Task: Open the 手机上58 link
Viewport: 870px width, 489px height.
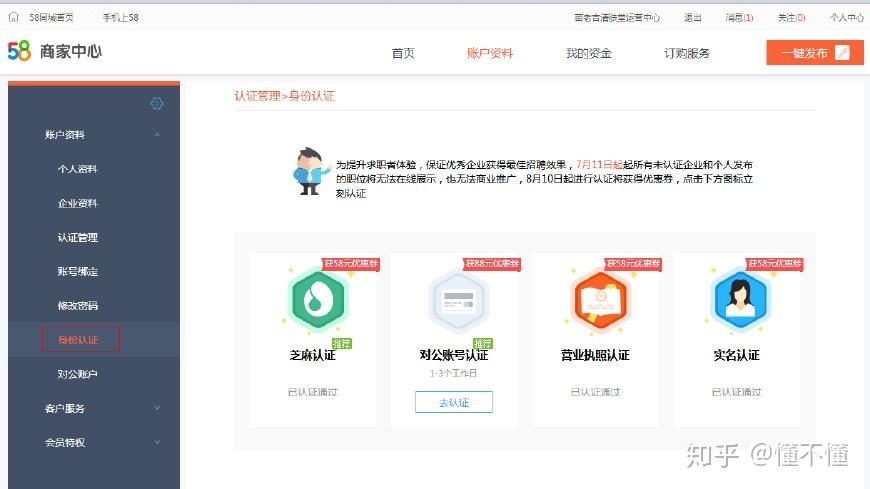Action: click(120, 18)
